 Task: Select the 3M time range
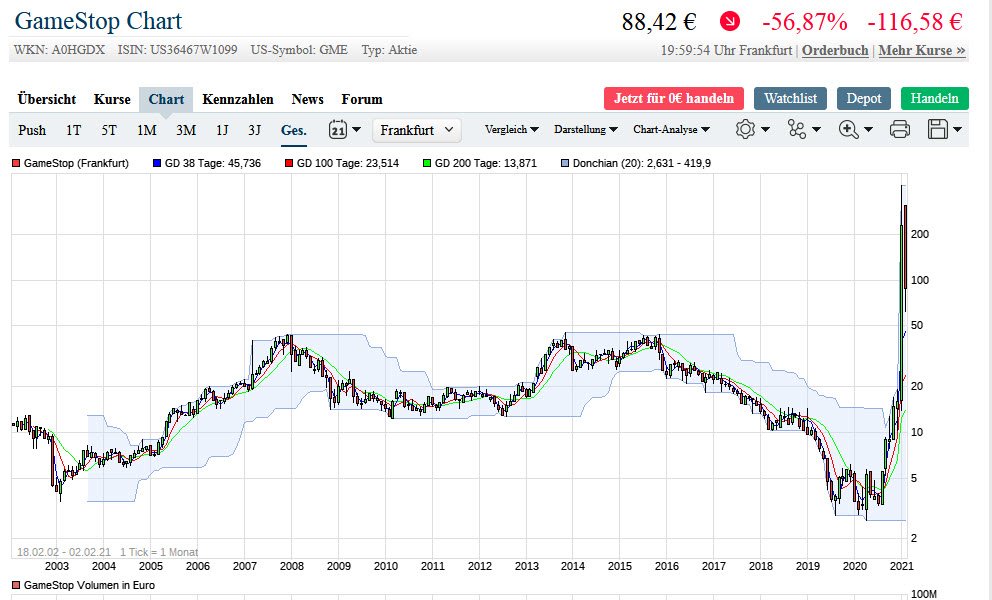click(186, 130)
